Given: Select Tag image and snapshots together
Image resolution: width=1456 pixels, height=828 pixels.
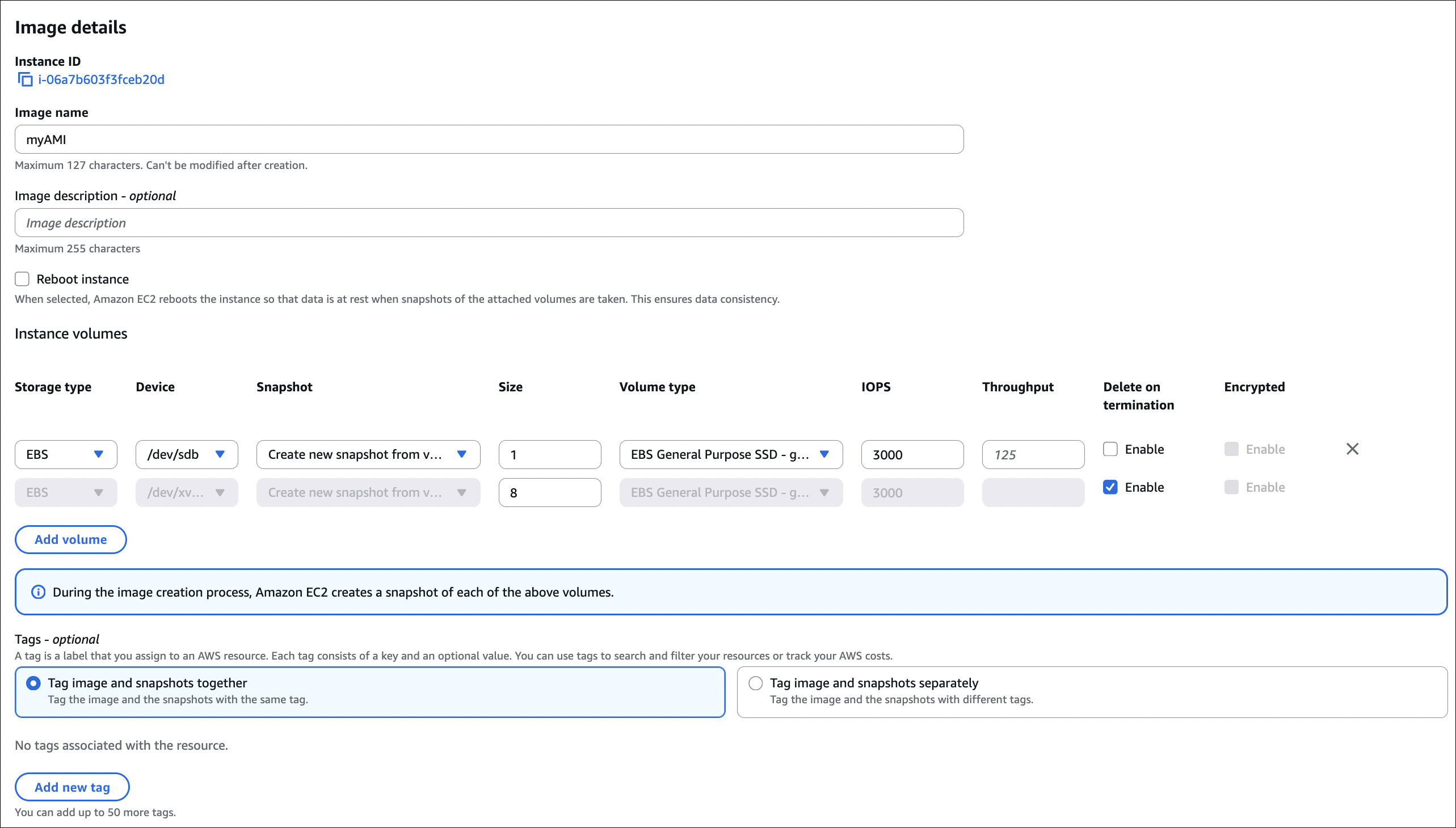Looking at the screenshot, I should point(33,683).
